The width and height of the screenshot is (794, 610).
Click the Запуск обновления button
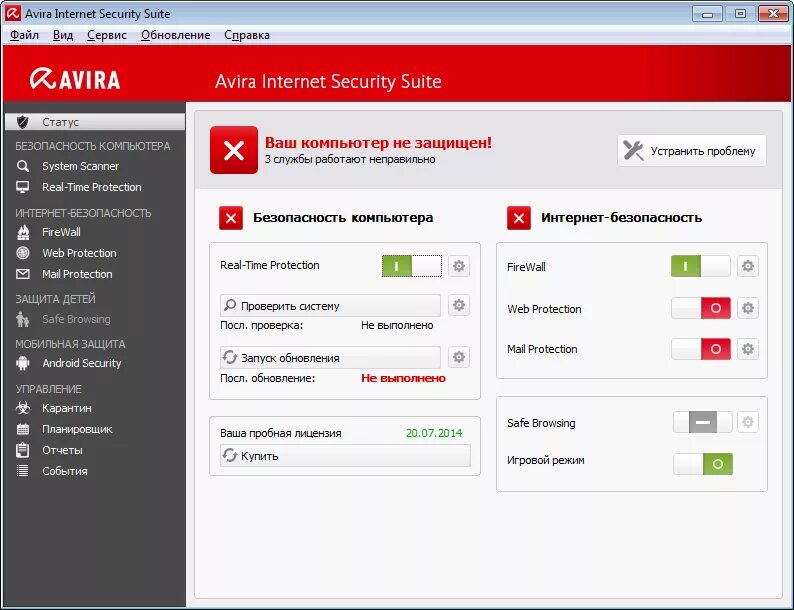tap(330, 357)
